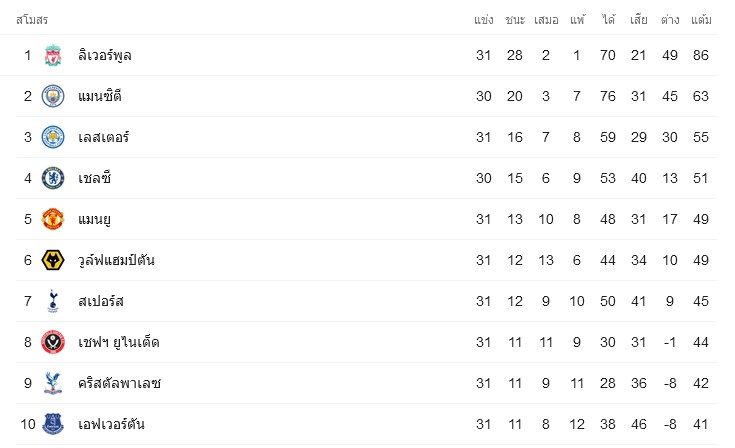Click the Sheffield United crest icon
Screen dimensions: 735x448
pyautogui.click(x=53, y=342)
